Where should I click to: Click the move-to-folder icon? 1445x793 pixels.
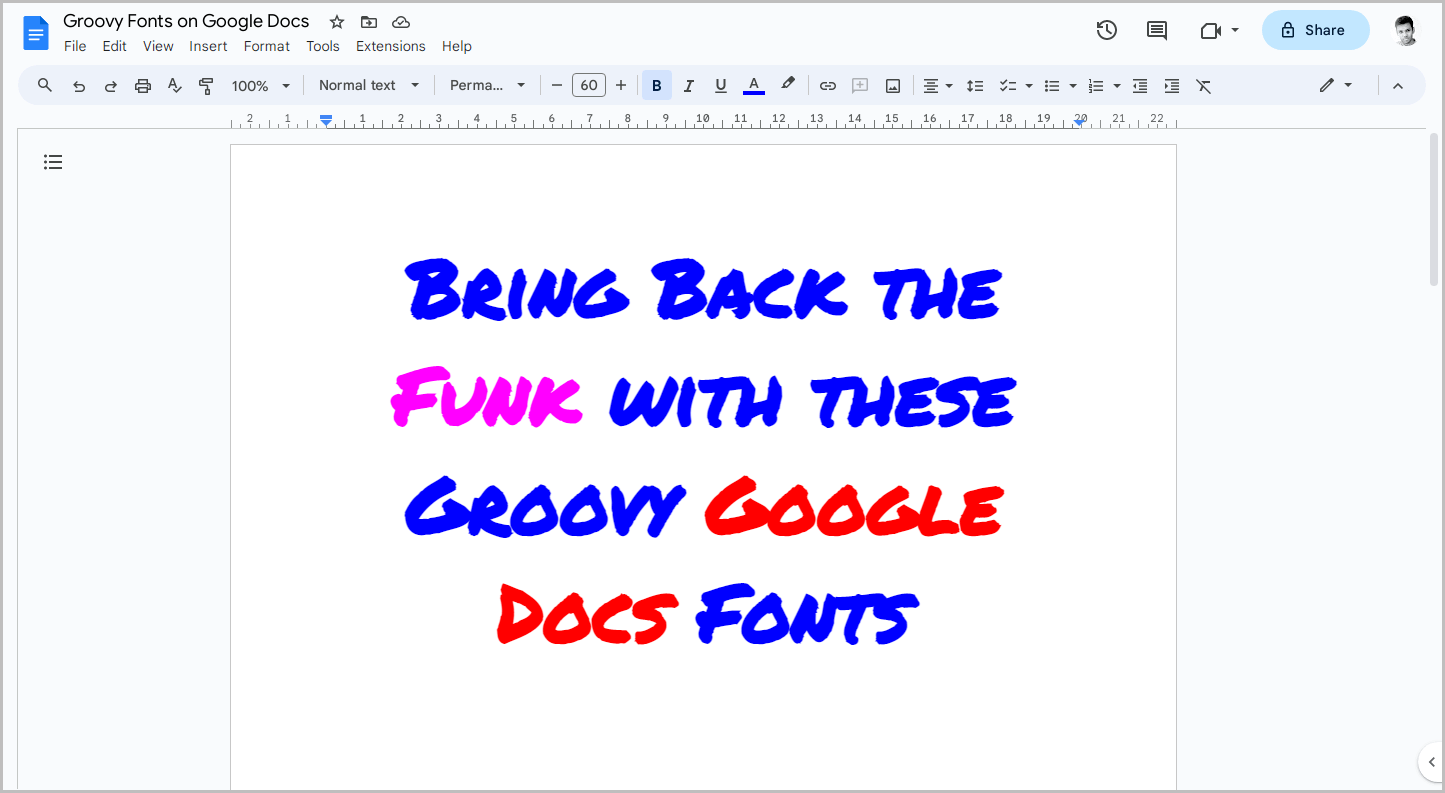coord(369,22)
